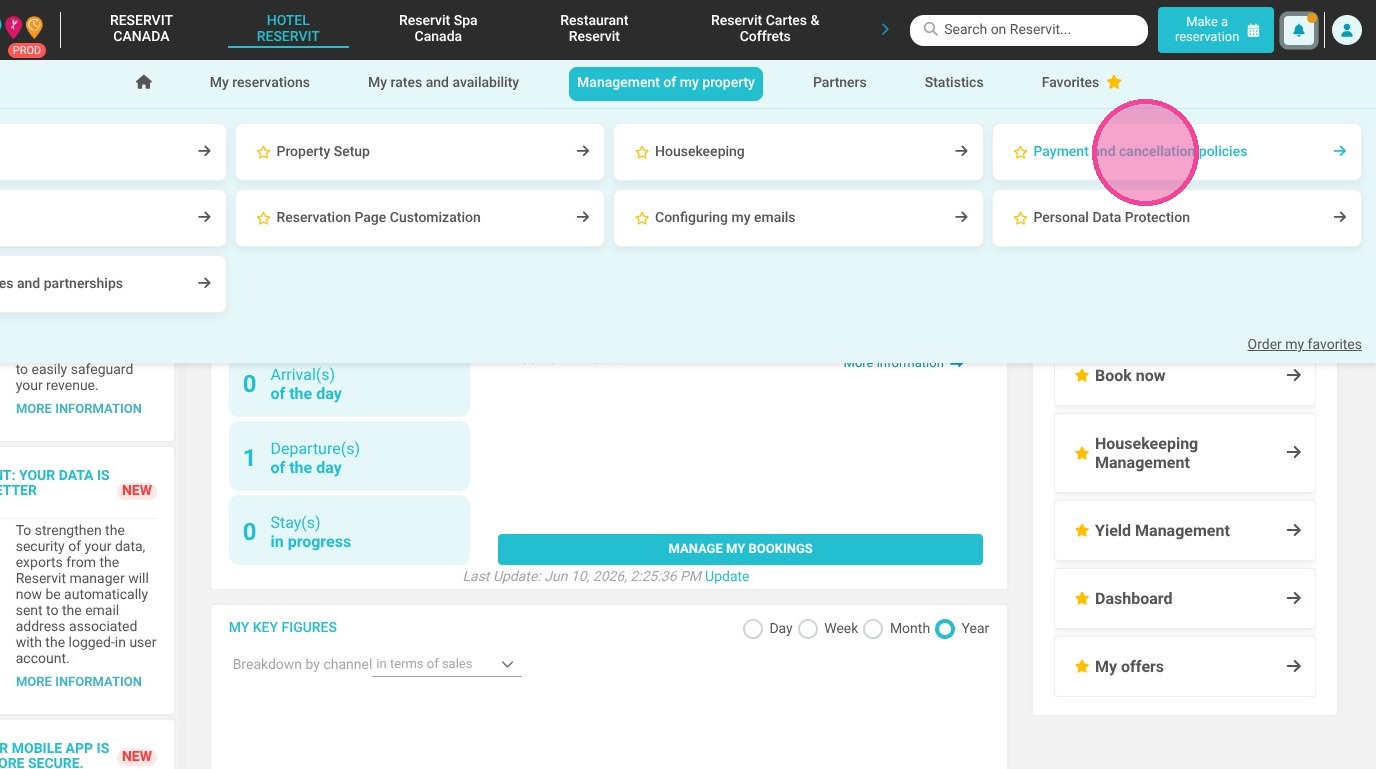Click the arrow next to Housekeeping Management
The height and width of the screenshot is (769, 1376).
pyautogui.click(x=1293, y=452)
